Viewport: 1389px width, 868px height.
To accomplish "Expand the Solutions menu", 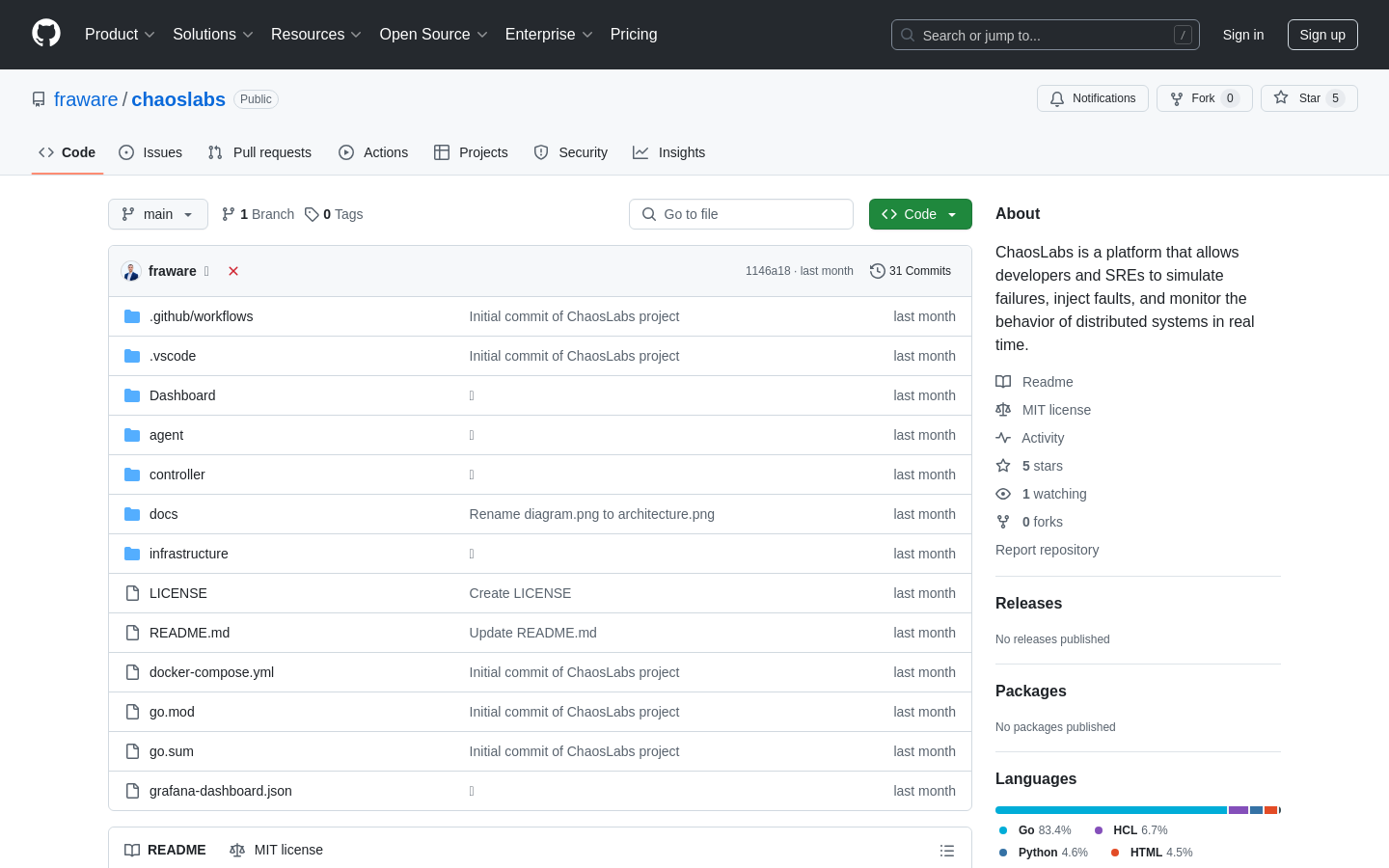I will [213, 34].
